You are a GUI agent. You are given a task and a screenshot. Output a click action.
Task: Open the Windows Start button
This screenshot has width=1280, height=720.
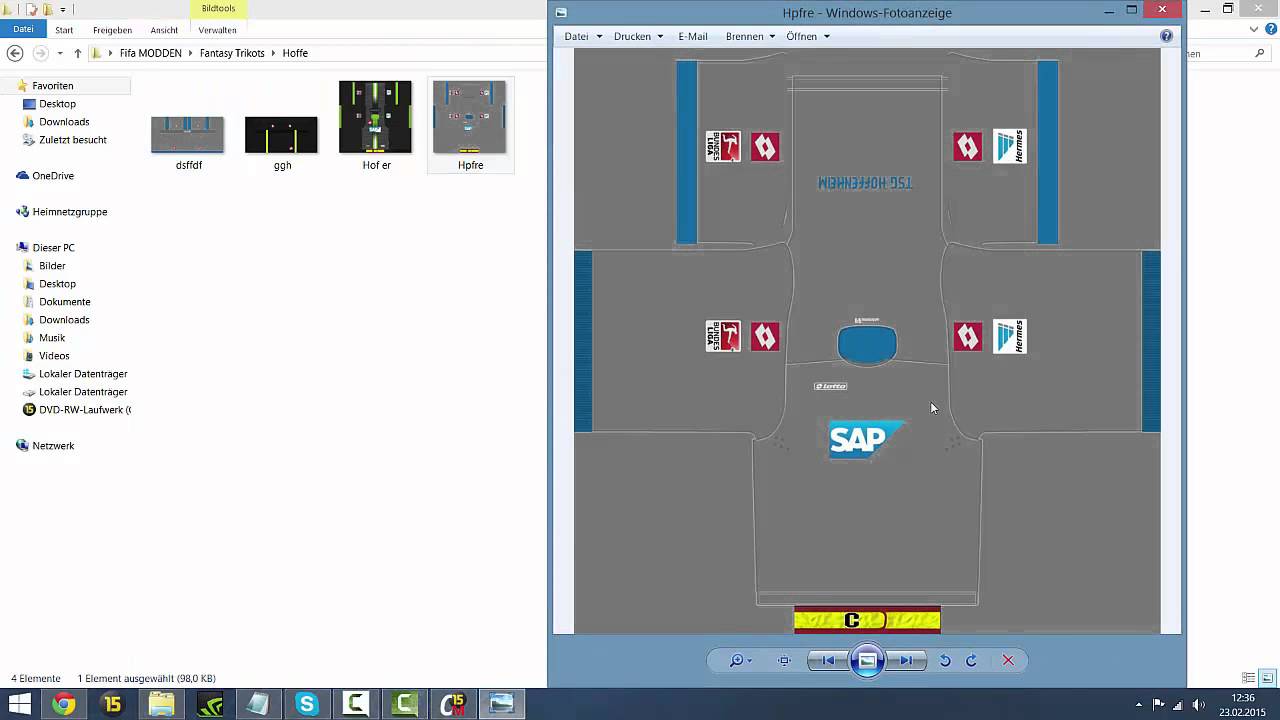(18, 704)
